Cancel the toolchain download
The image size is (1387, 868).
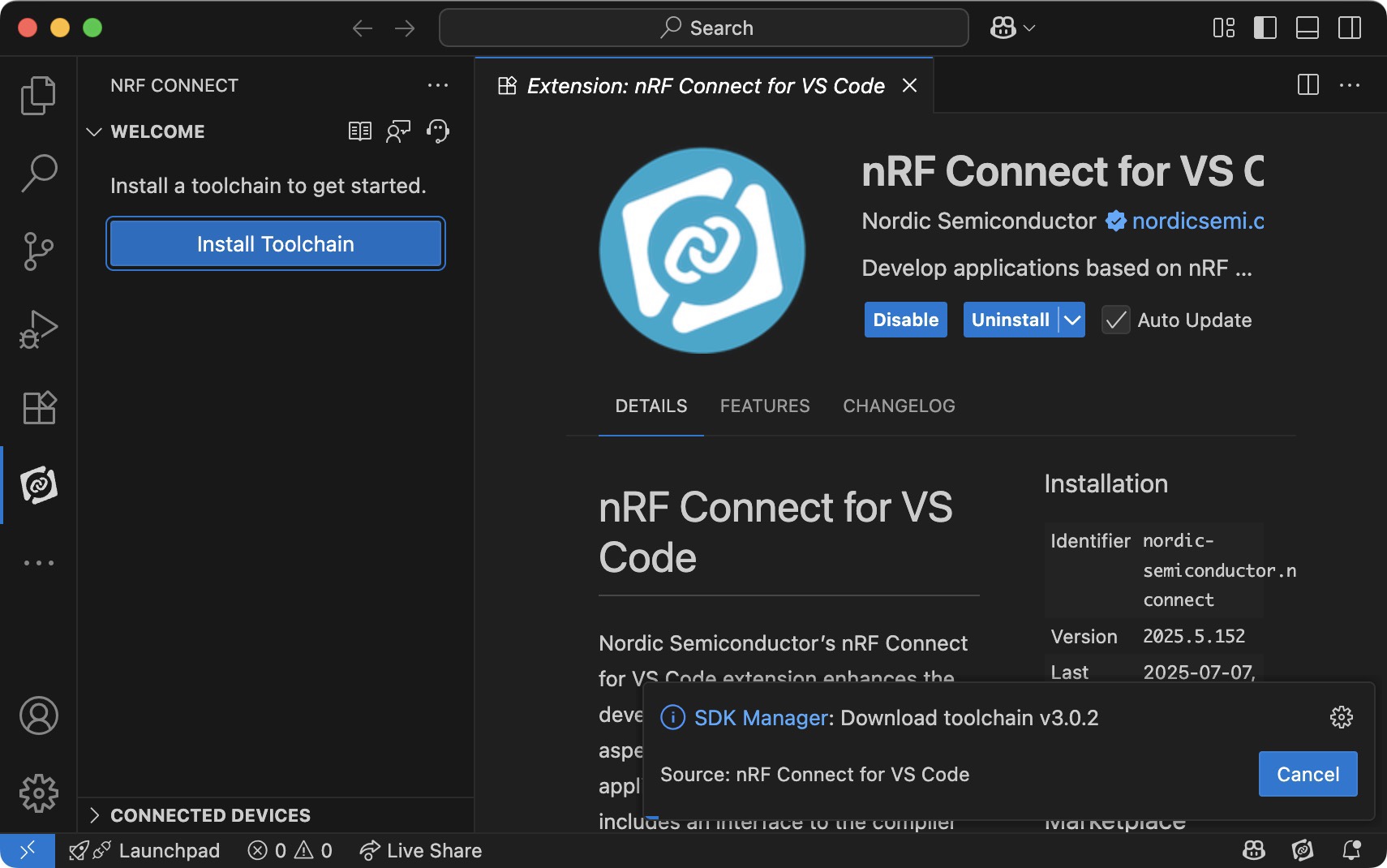click(x=1308, y=774)
